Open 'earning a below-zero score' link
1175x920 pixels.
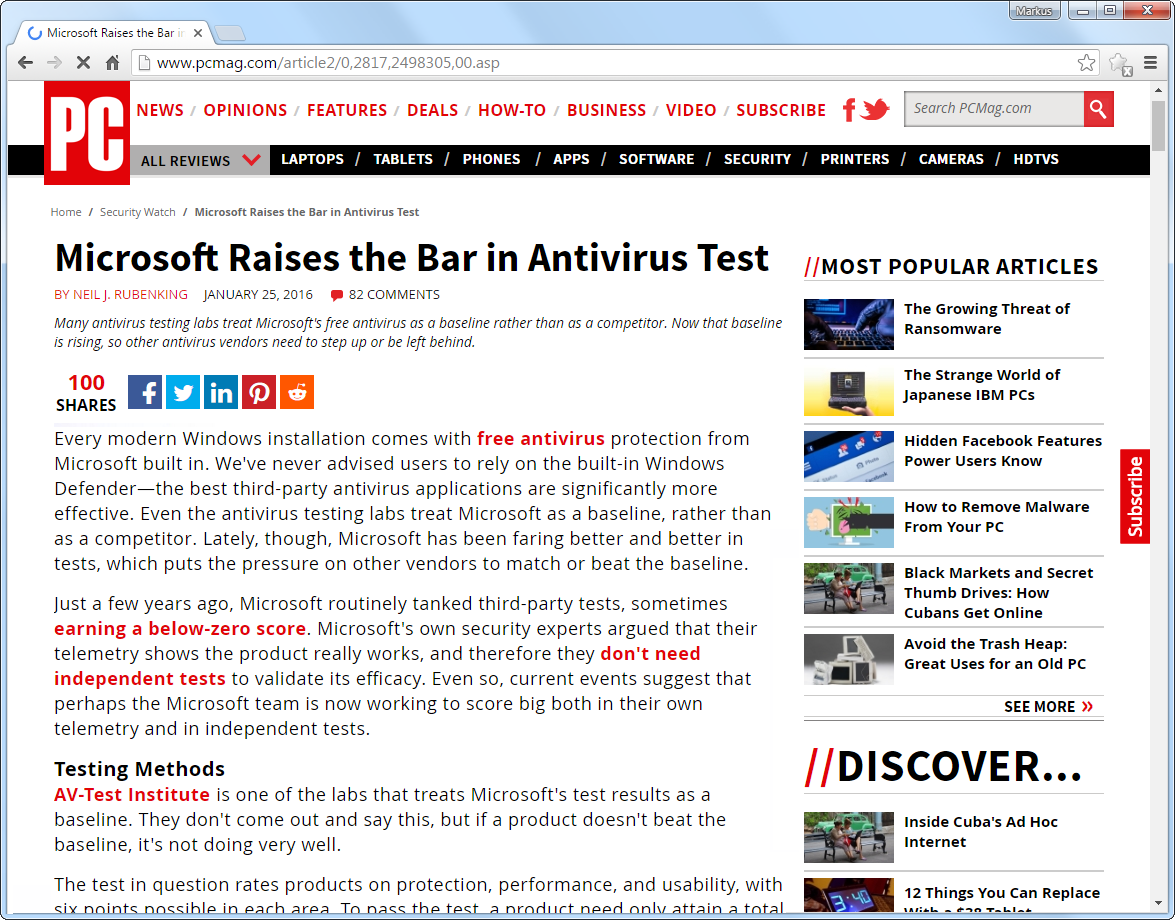coord(180,629)
